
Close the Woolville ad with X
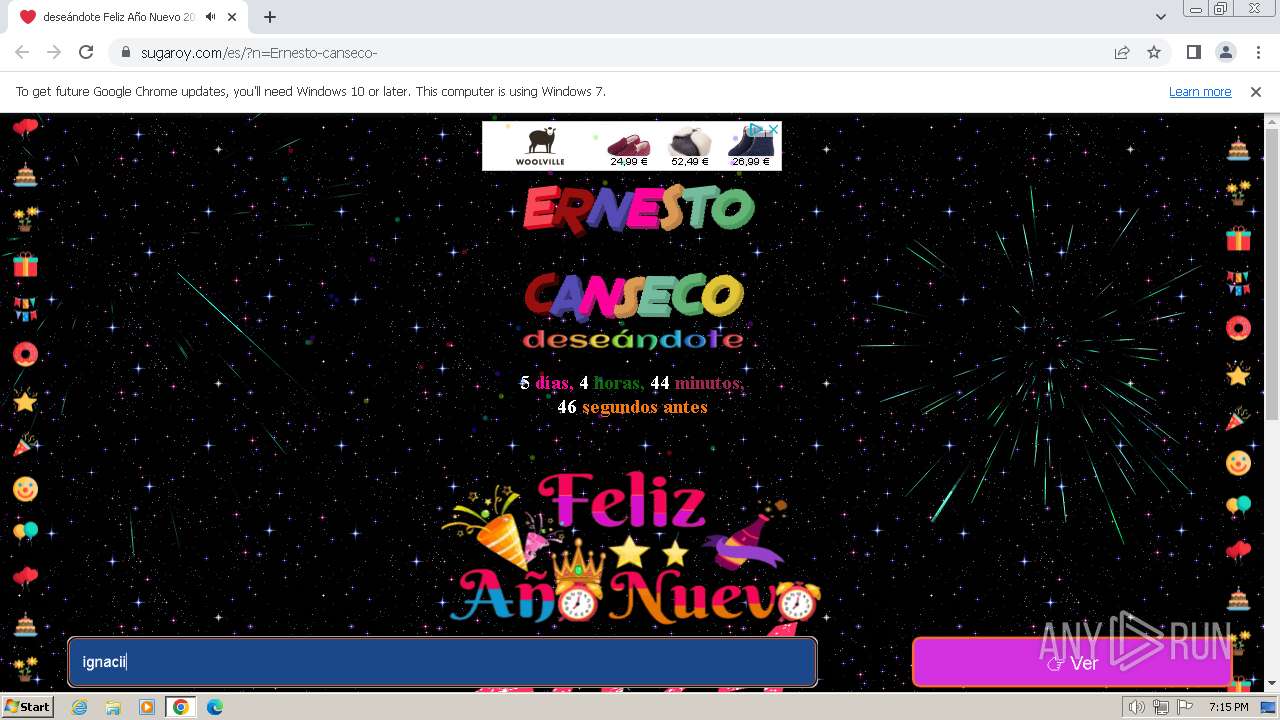click(774, 129)
